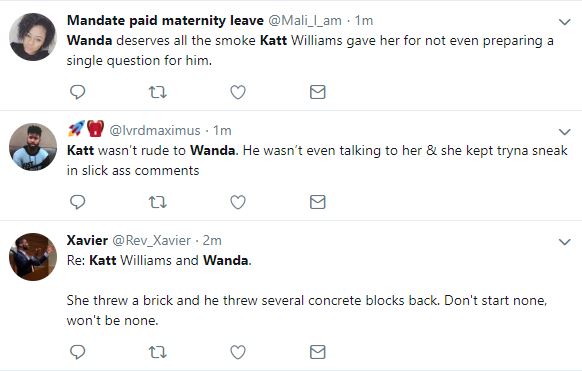582x371 pixels.
Task: Share lvrdmaximus tweet via message envelope
Action: click(318, 202)
